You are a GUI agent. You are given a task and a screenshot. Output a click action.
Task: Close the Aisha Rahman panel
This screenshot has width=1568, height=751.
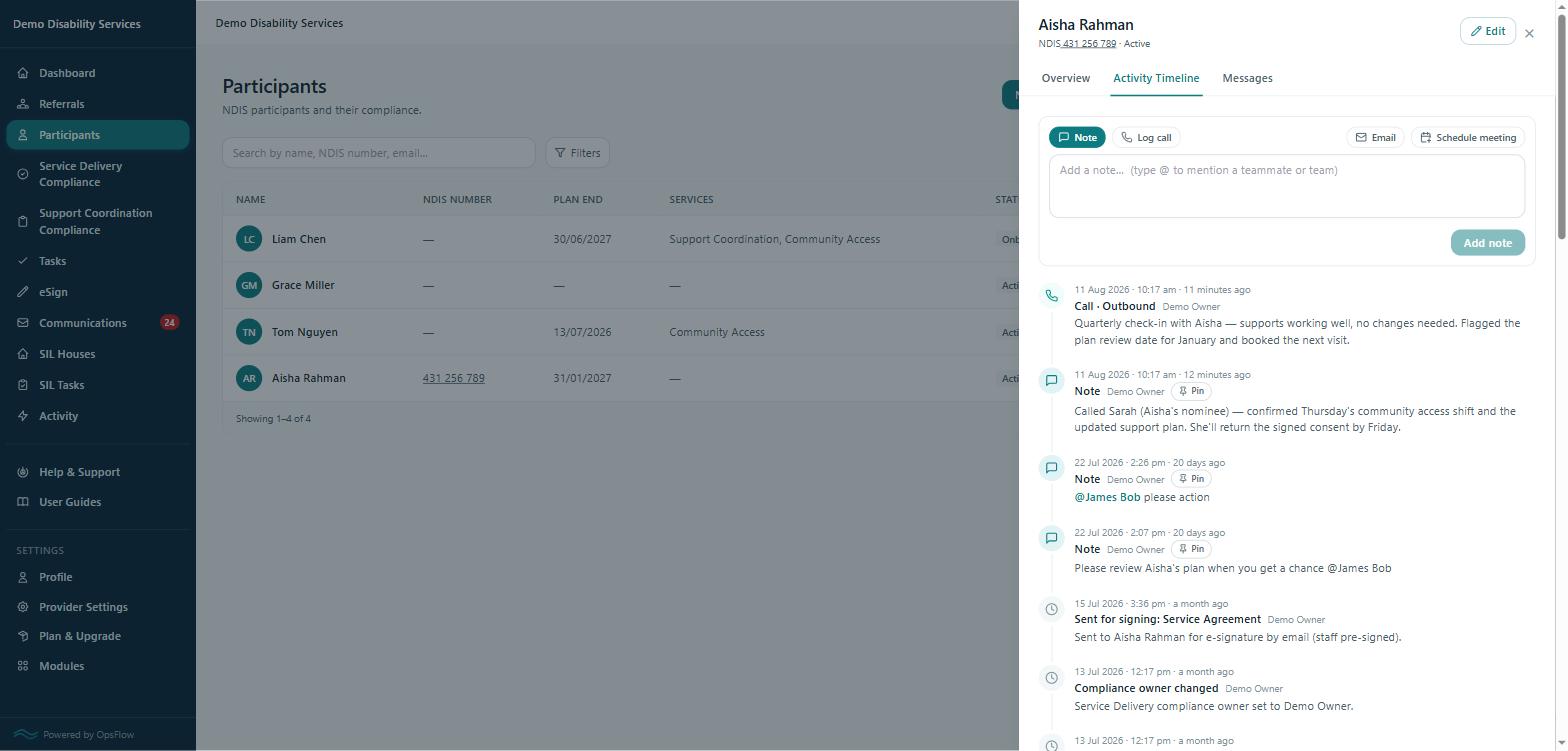(1529, 33)
